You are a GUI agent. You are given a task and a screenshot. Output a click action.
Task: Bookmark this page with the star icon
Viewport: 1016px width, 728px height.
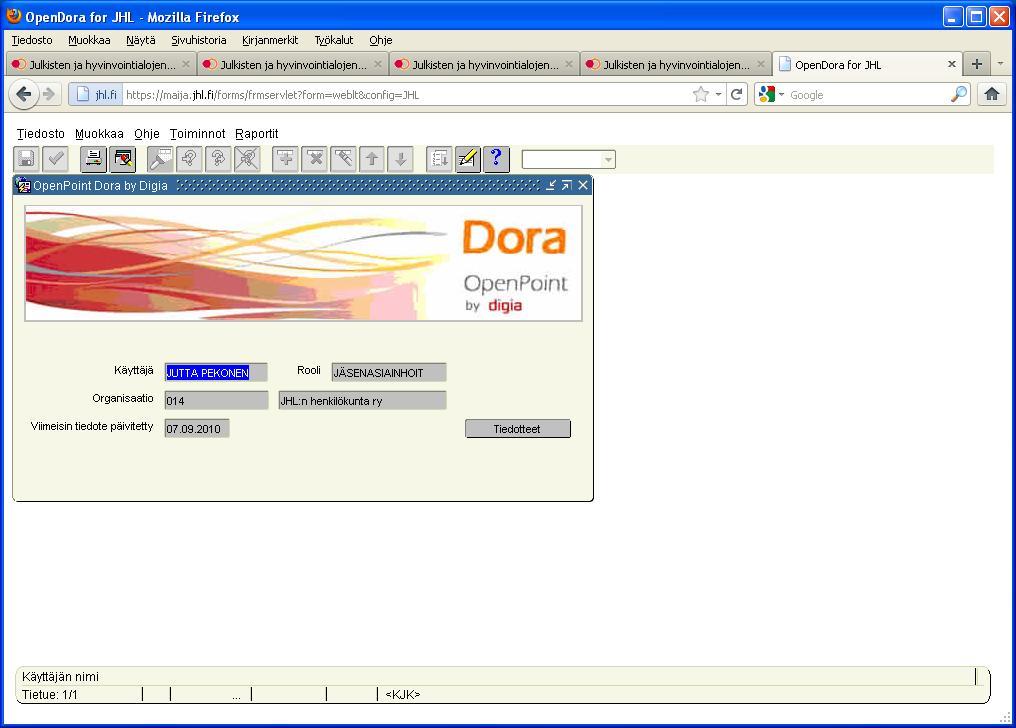[x=701, y=95]
